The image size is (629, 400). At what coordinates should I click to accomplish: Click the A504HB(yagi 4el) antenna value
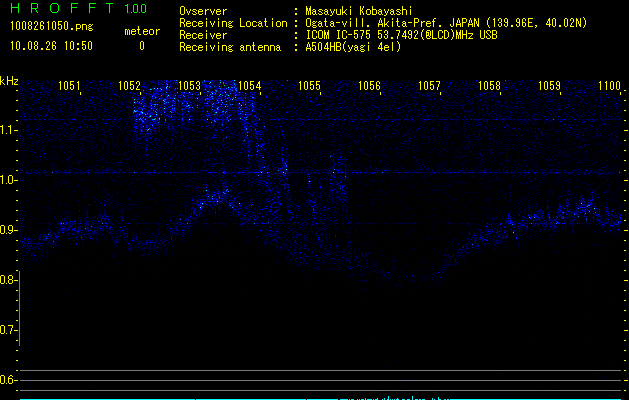click(x=353, y=47)
